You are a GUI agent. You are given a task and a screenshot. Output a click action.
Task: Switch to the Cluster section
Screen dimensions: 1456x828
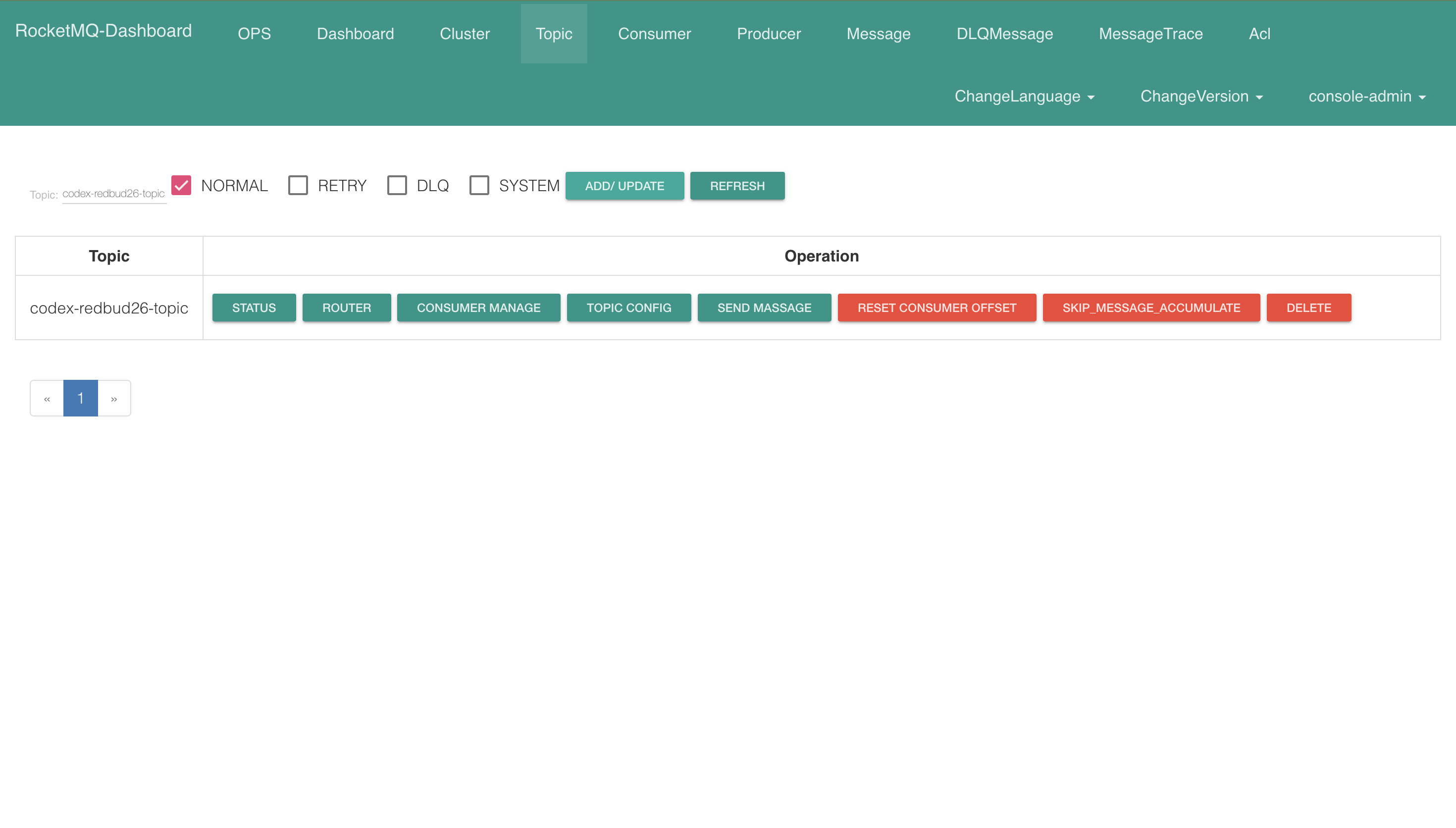tap(465, 34)
